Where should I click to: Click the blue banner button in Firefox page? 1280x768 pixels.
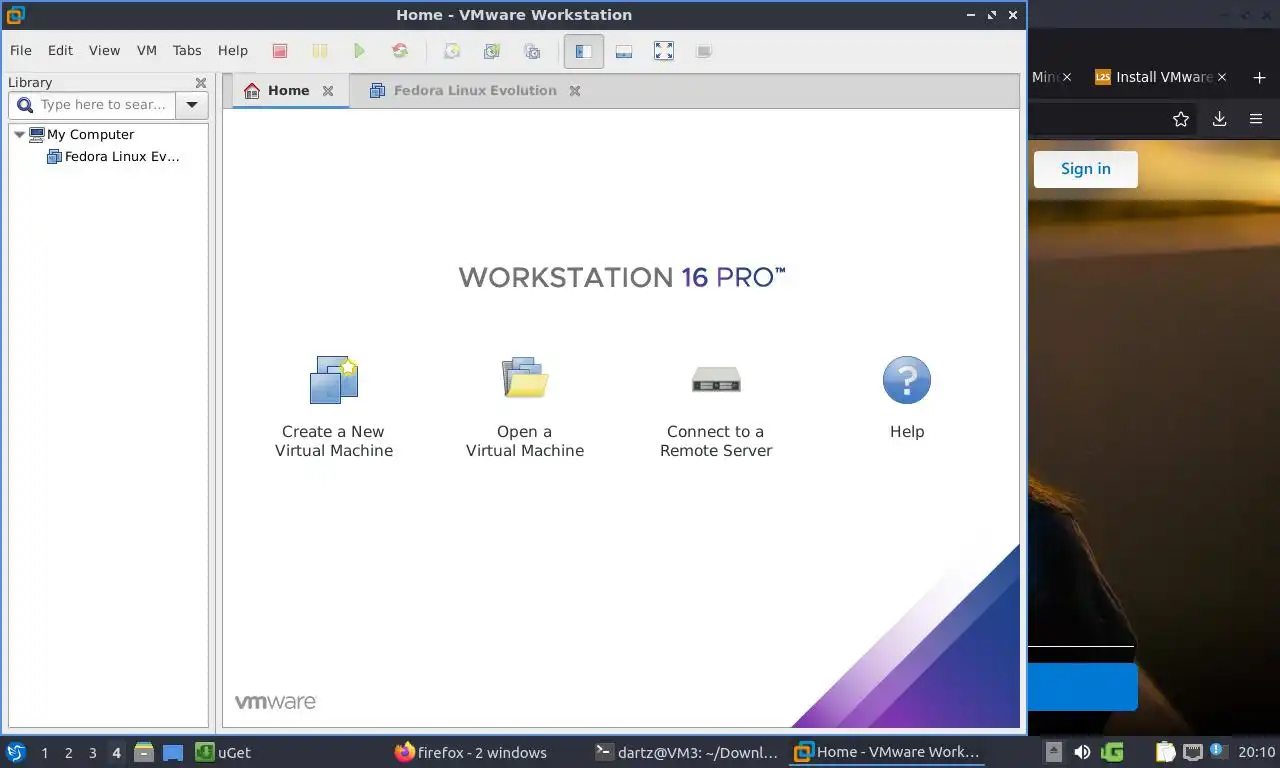click(1083, 687)
